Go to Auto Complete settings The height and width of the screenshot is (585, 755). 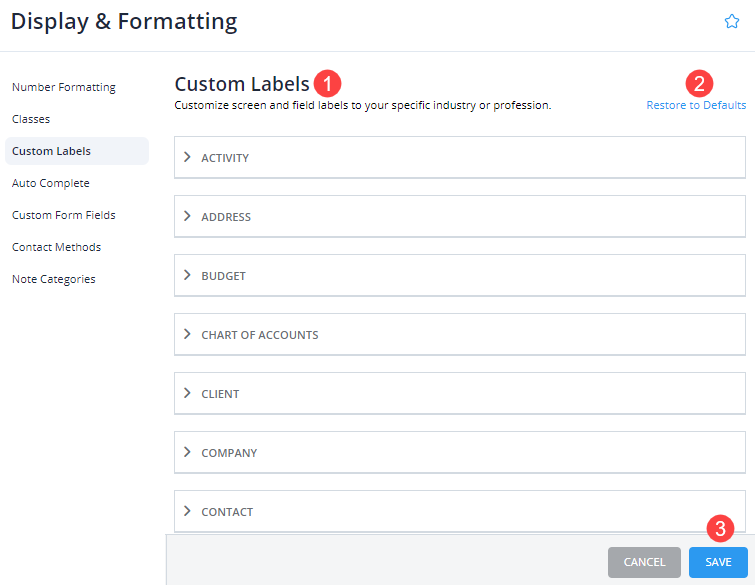51,183
